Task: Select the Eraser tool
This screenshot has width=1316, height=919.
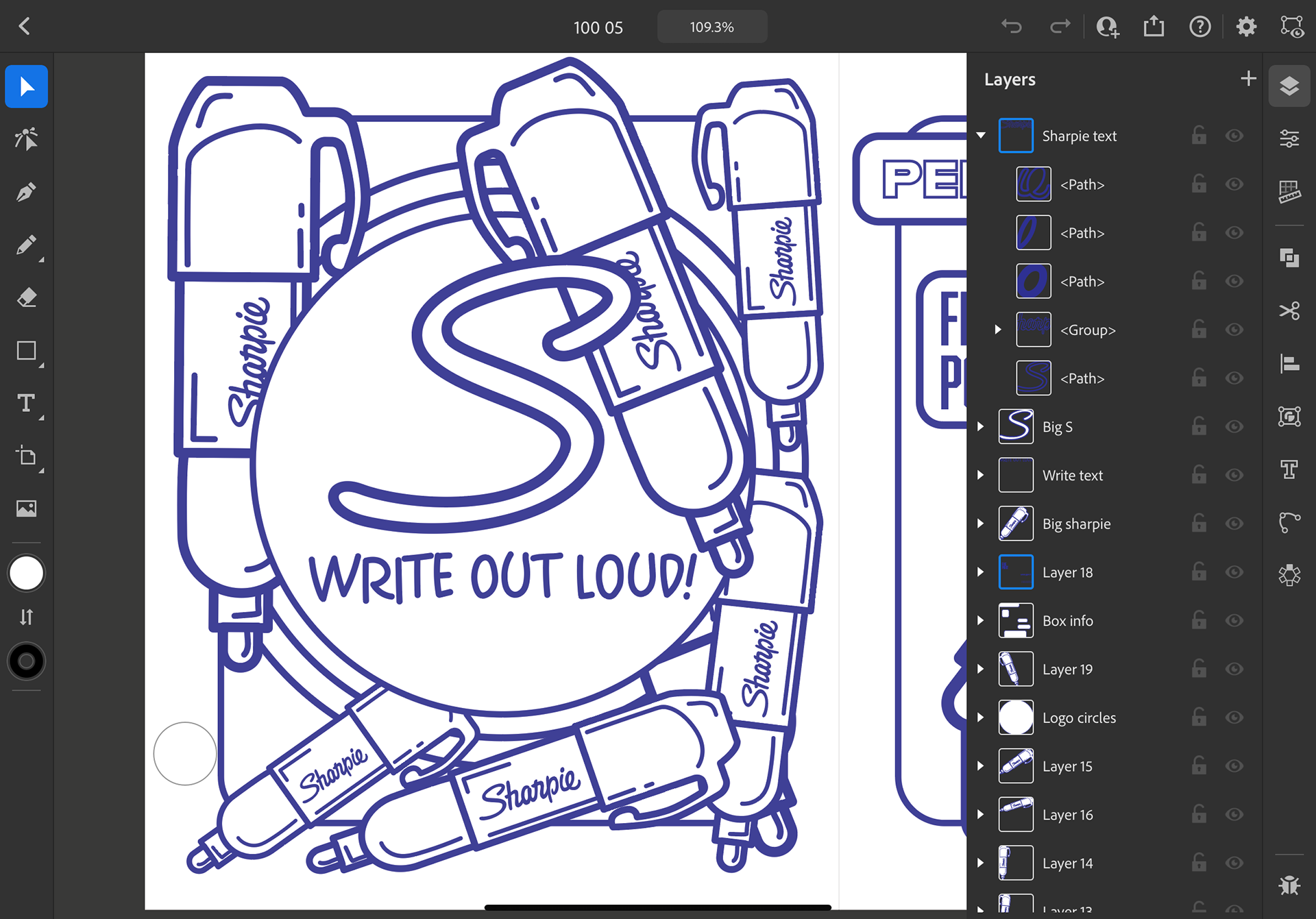Action: (26, 298)
